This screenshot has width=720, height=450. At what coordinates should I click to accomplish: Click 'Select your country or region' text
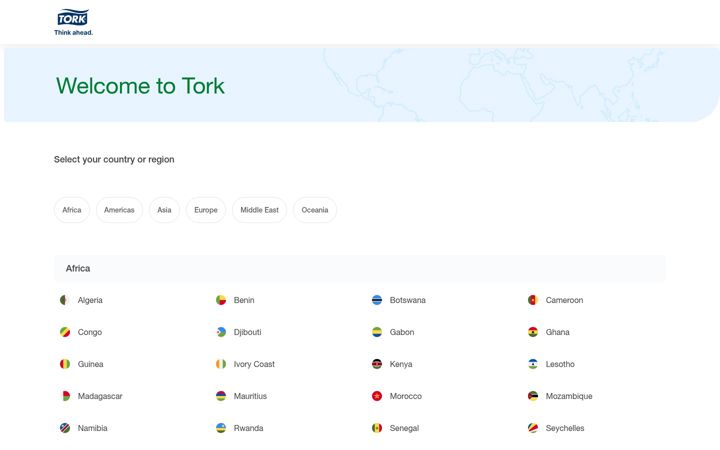[114, 159]
